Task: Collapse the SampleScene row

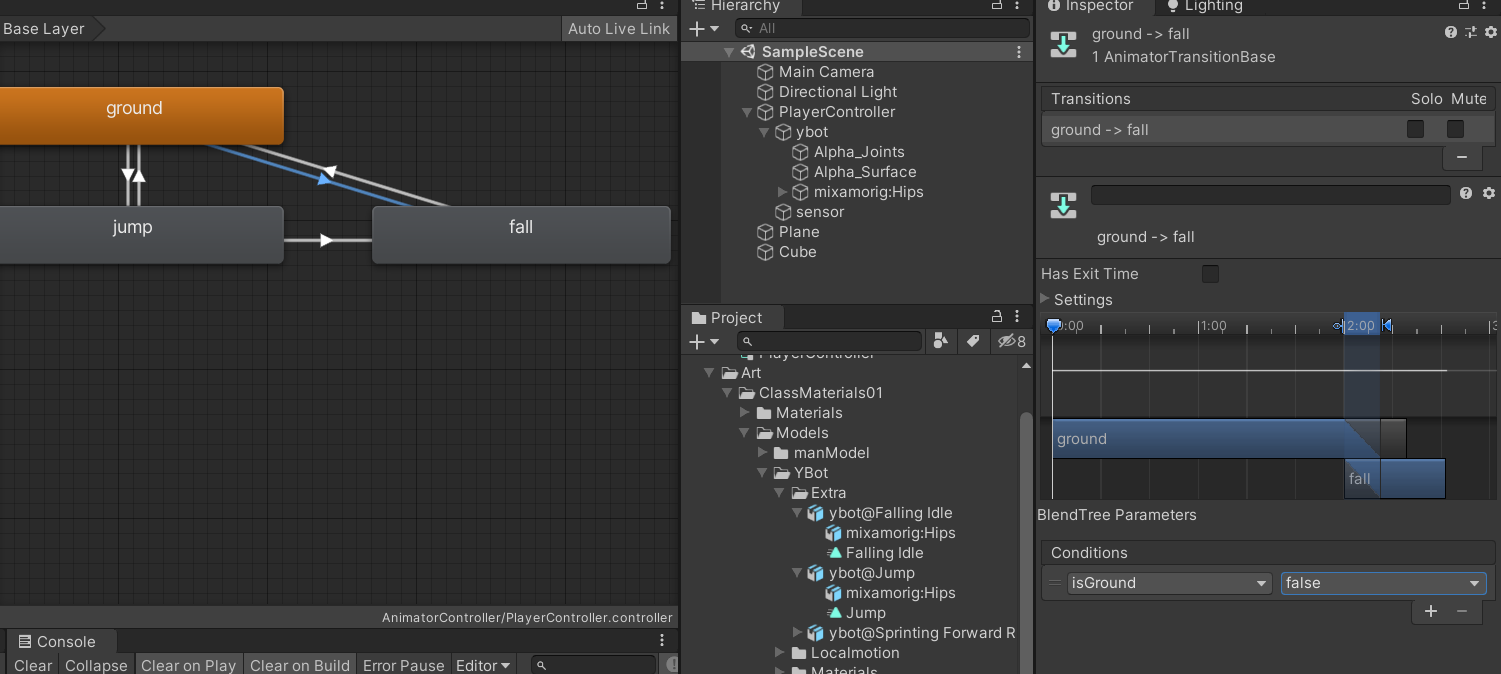Action: (729, 52)
